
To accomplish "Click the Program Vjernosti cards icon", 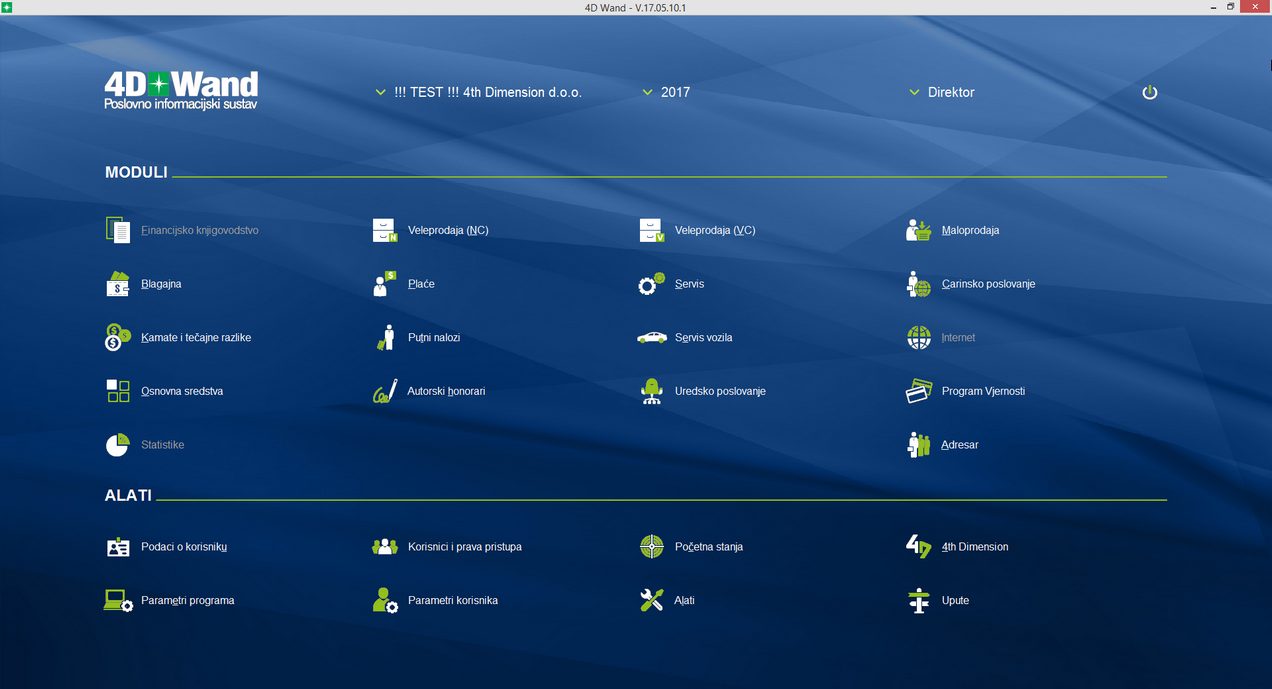I will pos(919,391).
